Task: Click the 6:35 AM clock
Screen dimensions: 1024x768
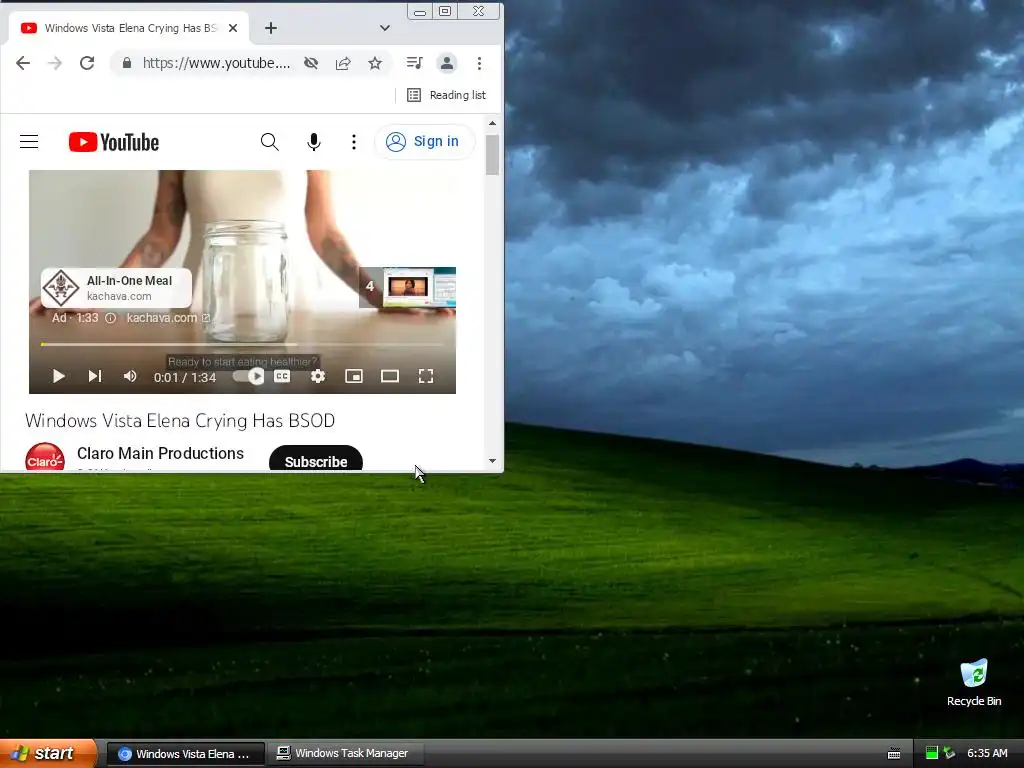Action: [x=987, y=753]
